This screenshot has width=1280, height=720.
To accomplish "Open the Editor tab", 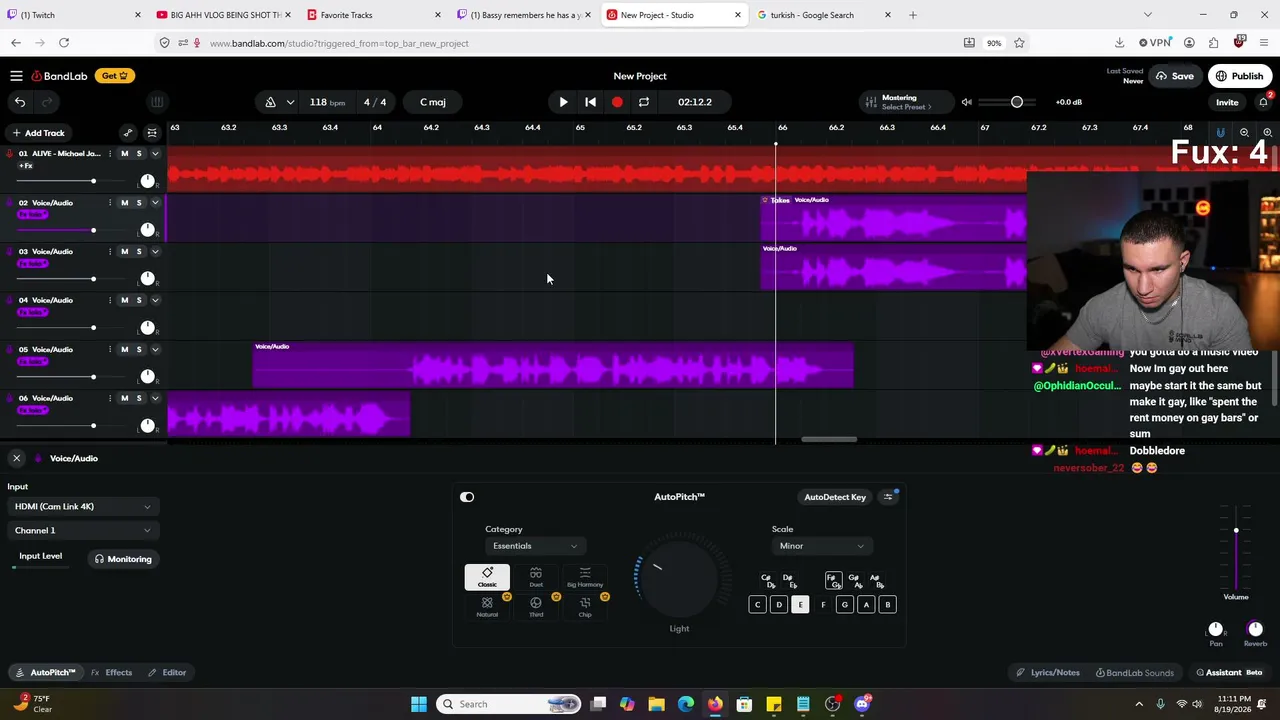I will coord(167,673).
